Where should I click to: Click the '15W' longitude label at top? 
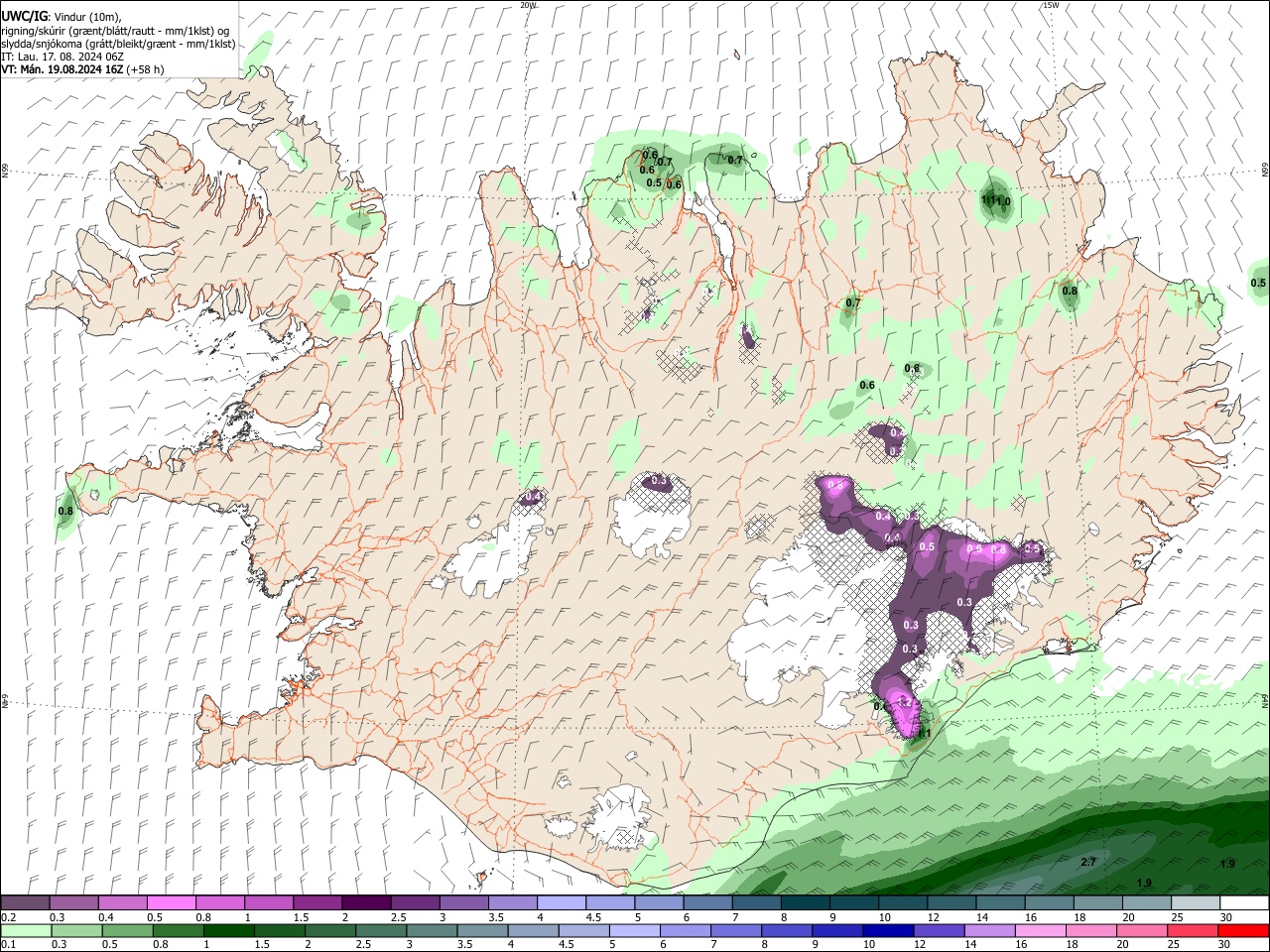coord(1050,5)
